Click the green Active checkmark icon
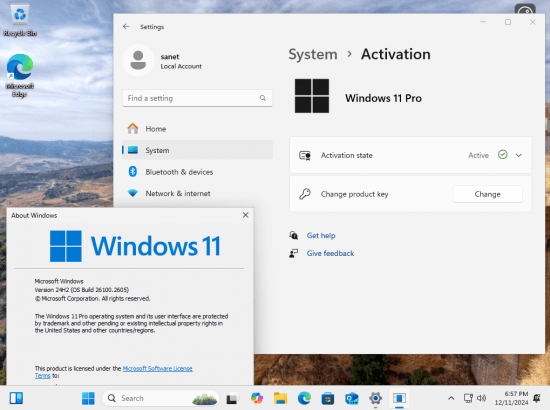Screen dimensions: 550x410 (x=503, y=155)
